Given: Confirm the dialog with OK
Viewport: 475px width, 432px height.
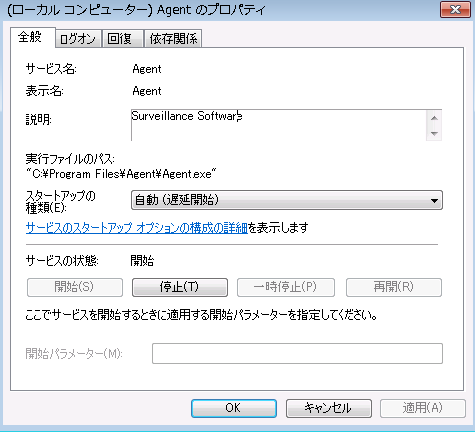Looking at the screenshot, I should tap(234, 408).
